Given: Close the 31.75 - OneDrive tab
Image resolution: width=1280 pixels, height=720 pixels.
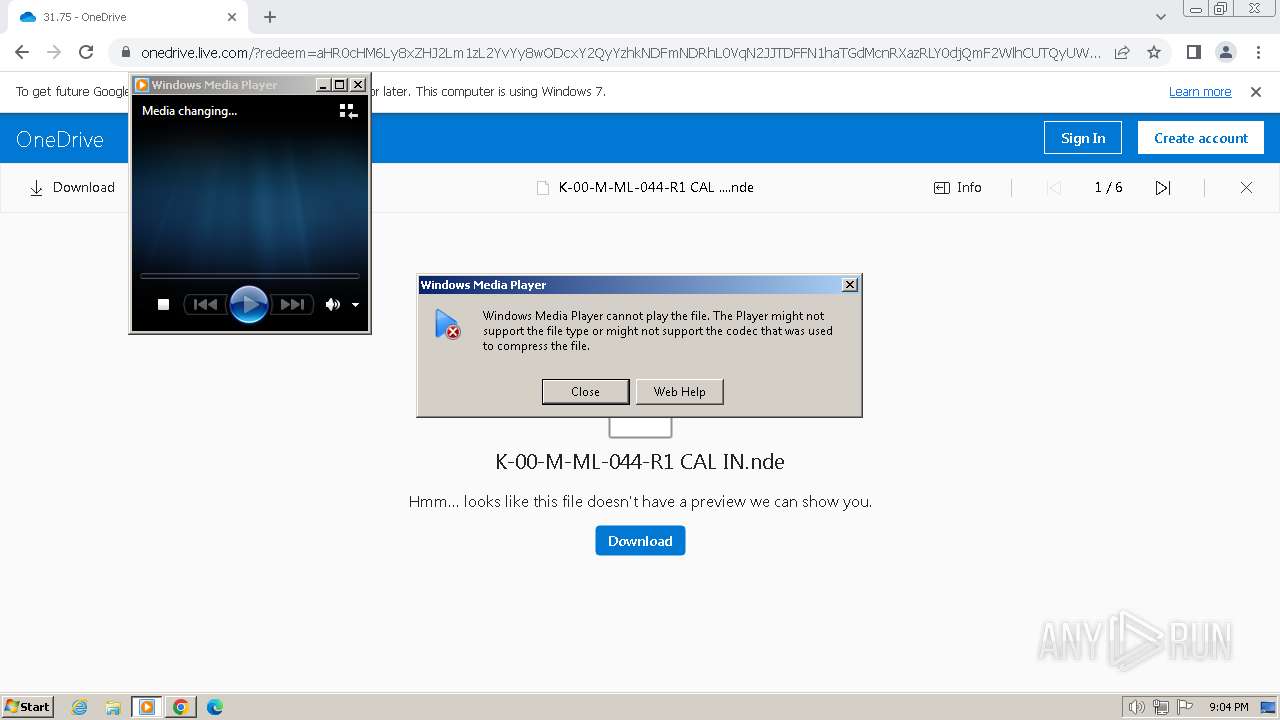Looking at the screenshot, I should (x=232, y=17).
